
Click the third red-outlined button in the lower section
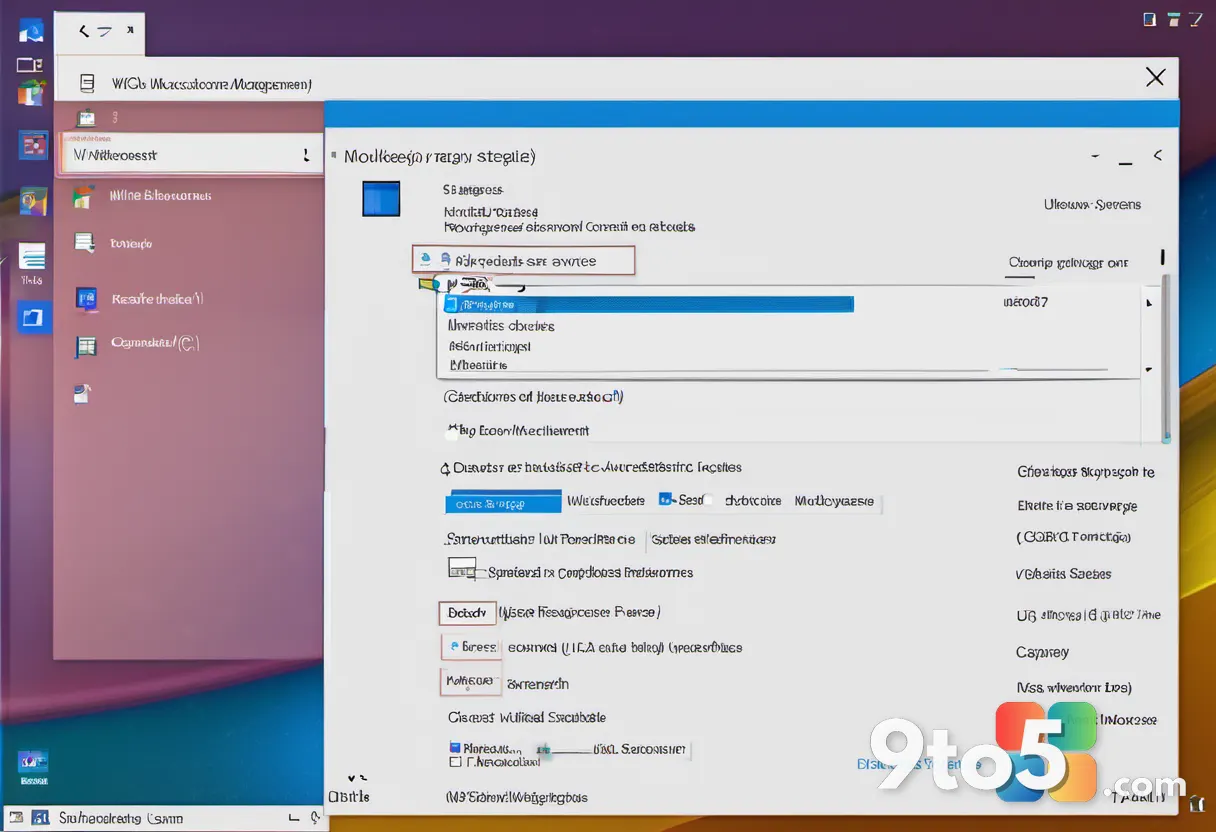[x=470, y=683]
